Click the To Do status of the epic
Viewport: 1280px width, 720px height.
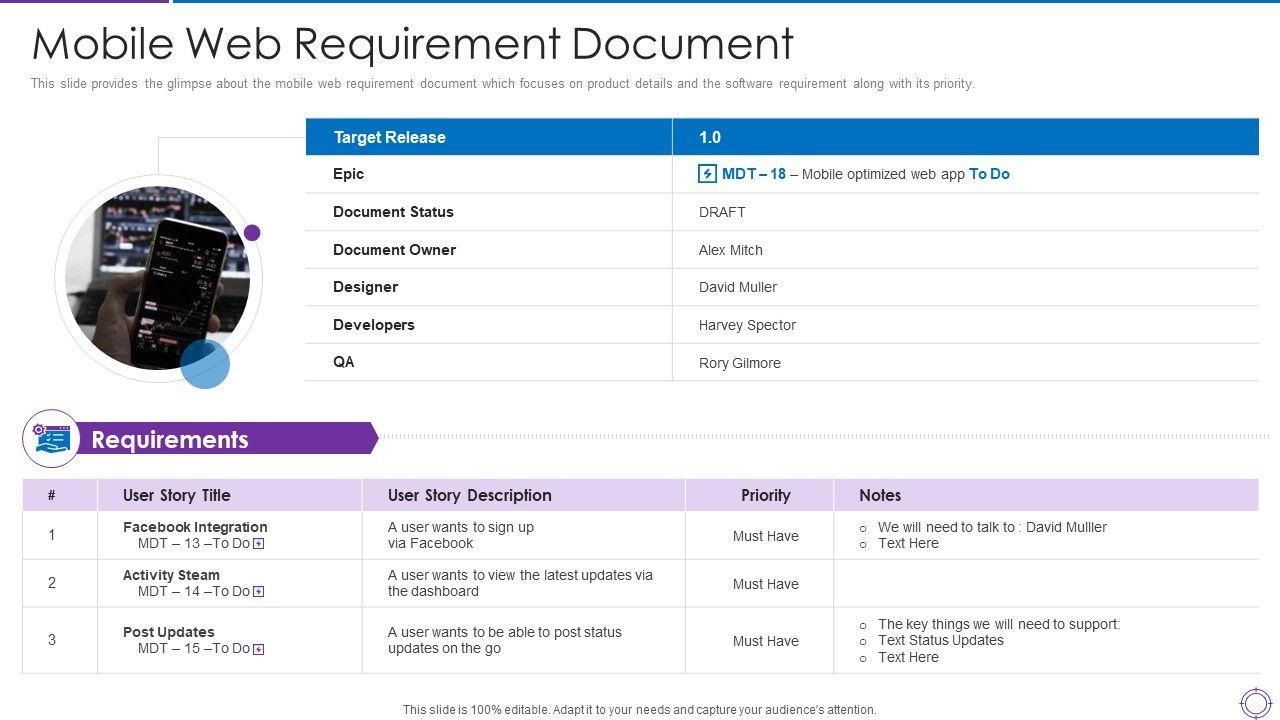pyautogui.click(x=989, y=174)
